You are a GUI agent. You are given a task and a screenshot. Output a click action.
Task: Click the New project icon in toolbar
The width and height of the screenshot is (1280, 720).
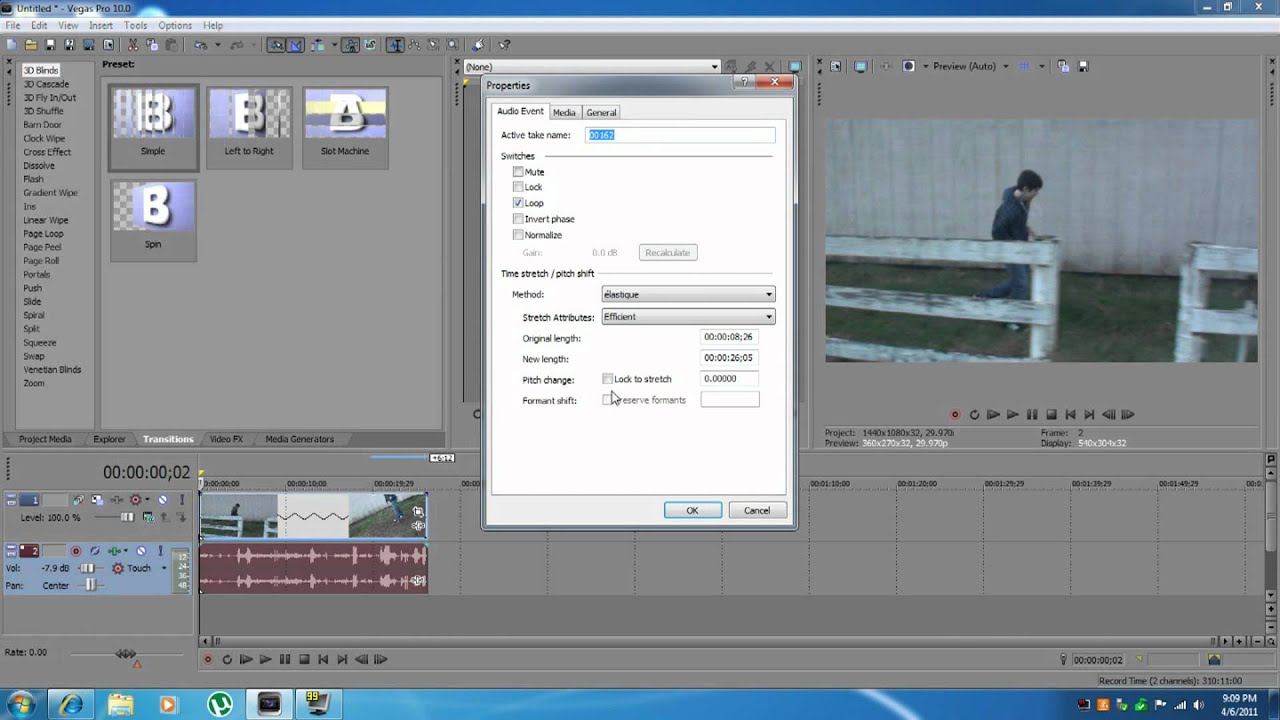tap(11, 45)
